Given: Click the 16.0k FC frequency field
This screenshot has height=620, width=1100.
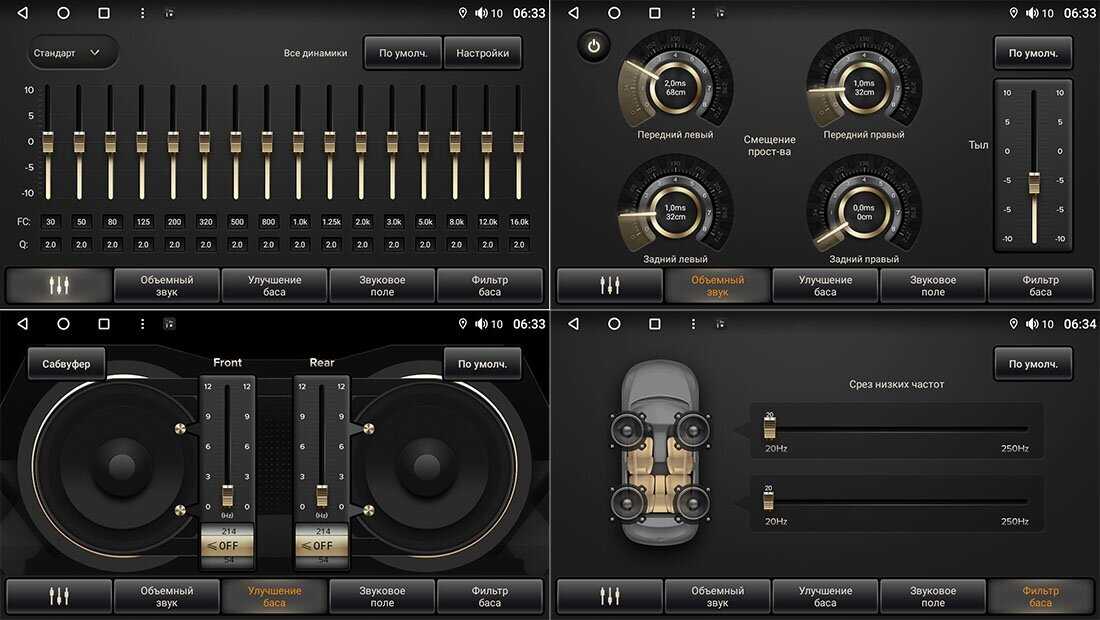Looking at the screenshot, I should coord(519,222).
